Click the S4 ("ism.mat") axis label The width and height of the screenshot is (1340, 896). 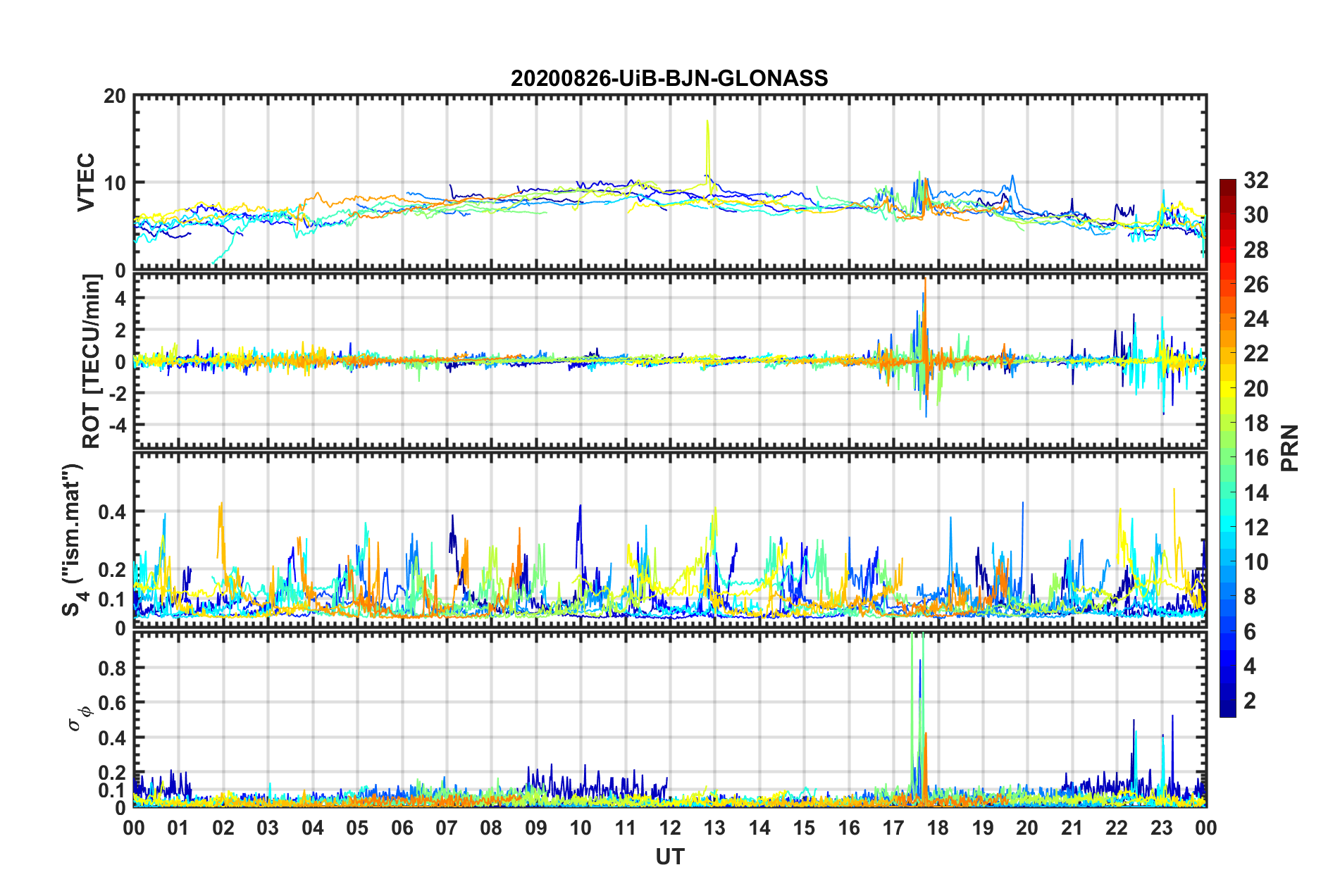73,540
